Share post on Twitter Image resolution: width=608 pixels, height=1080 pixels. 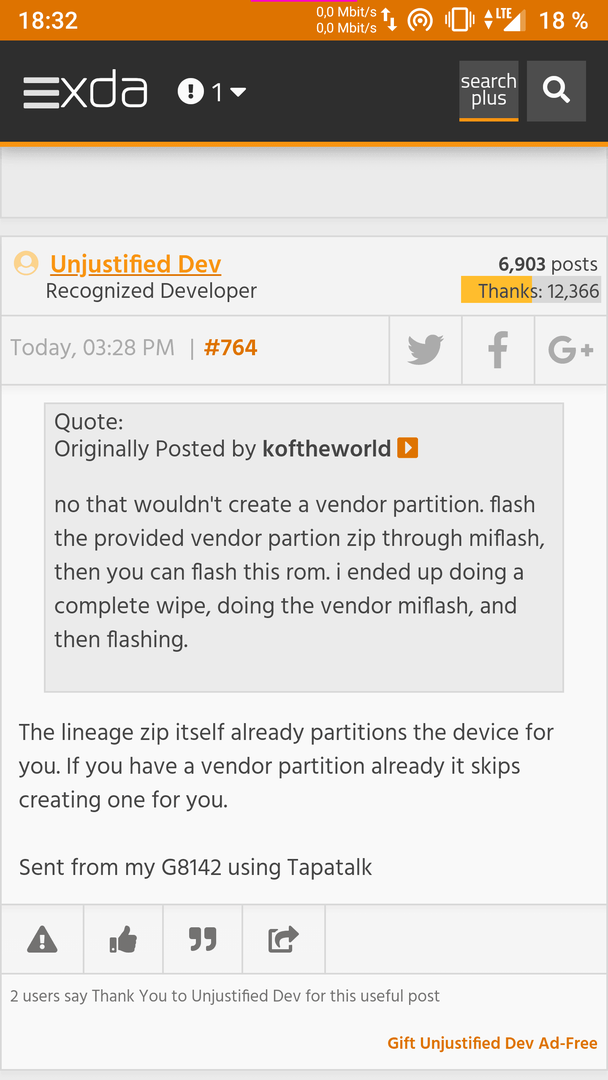click(425, 350)
